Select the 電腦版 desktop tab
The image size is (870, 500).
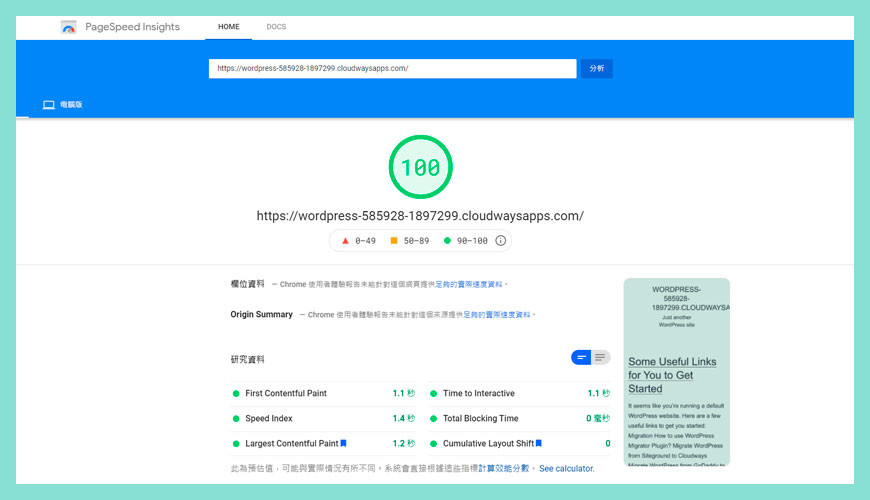(x=63, y=104)
